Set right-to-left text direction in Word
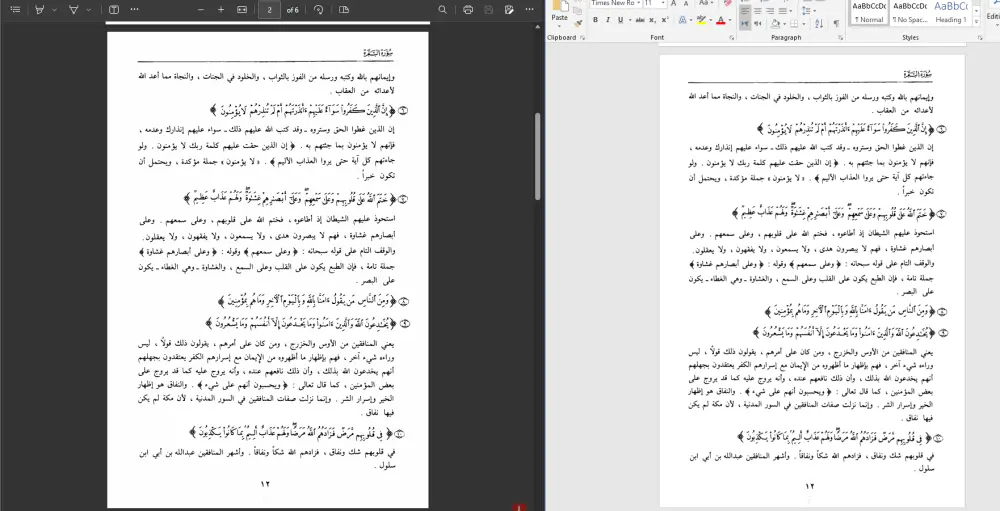Image resolution: width=1000 pixels, height=511 pixels. point(758,24)
